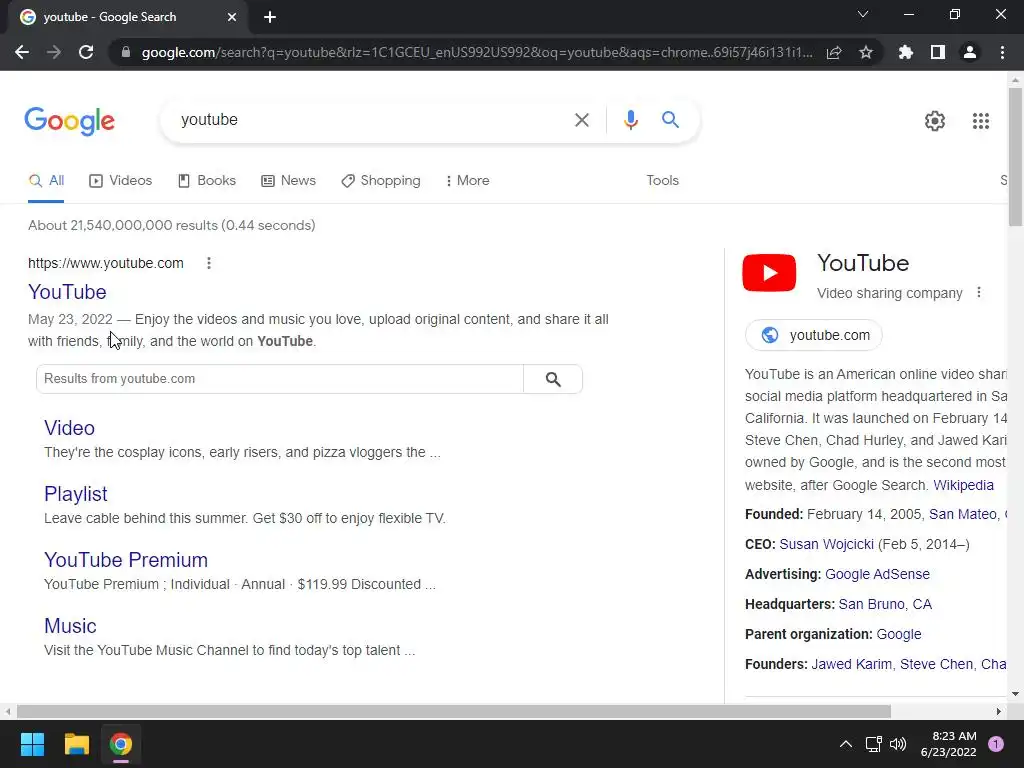Open the Google AdSense link
The image size is (1024, 768).
pyautogui.click(x=877, y=575)
